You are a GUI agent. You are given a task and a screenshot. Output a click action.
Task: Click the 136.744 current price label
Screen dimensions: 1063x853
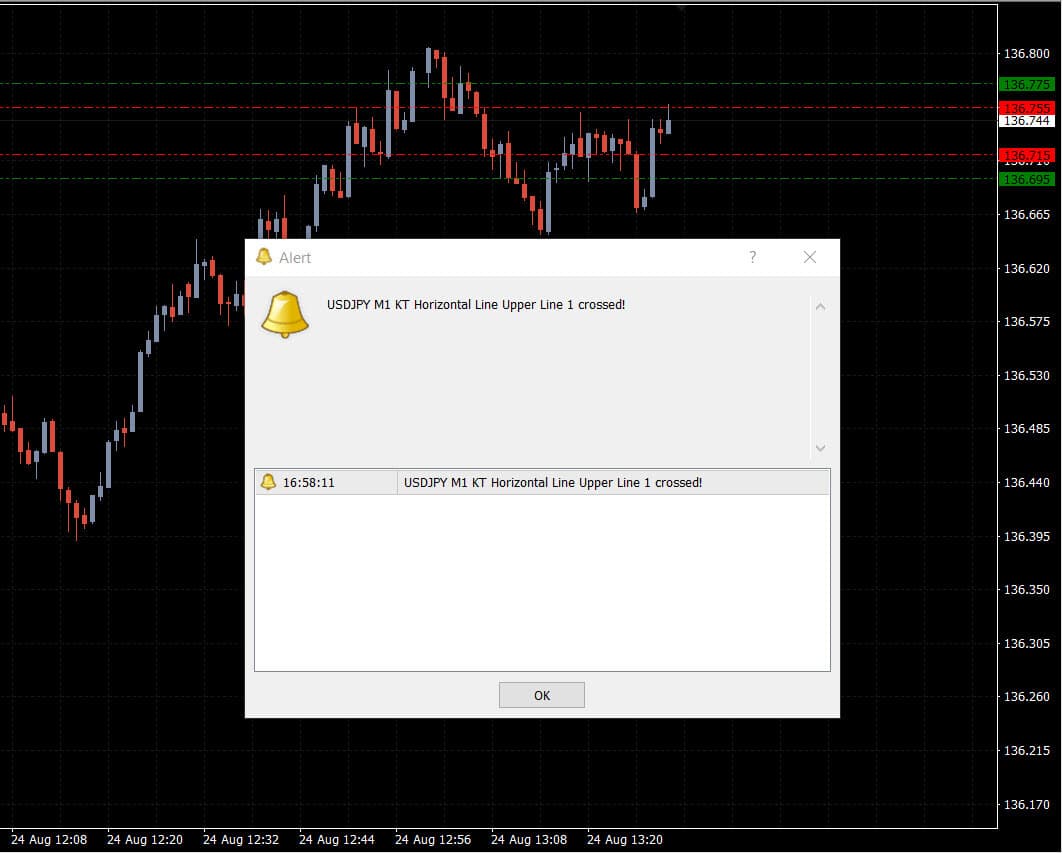click(x=1027, y=121)
